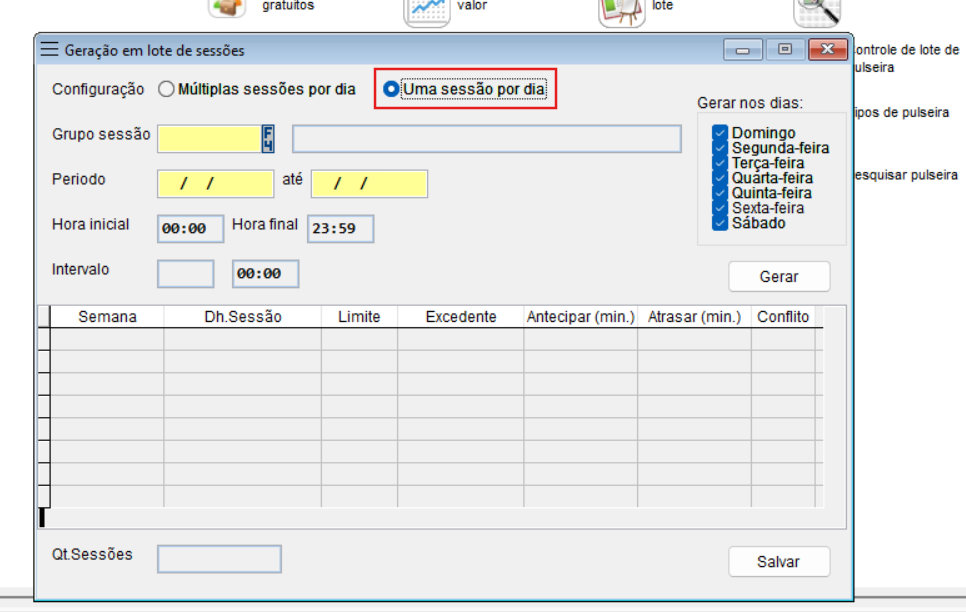Click the icon above the 'gratuitos' label
966x612 pixels.
(x=227, y=8)
